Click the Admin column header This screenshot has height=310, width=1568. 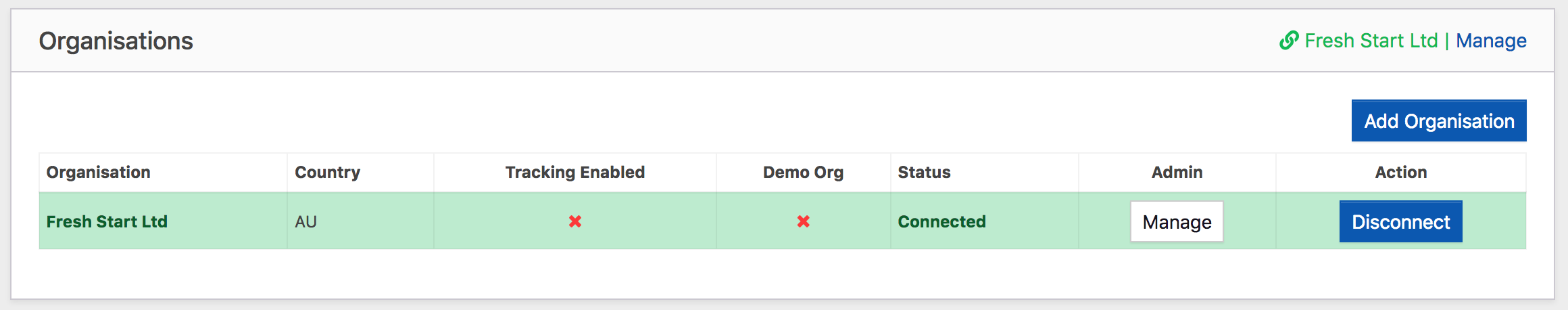1177,172
